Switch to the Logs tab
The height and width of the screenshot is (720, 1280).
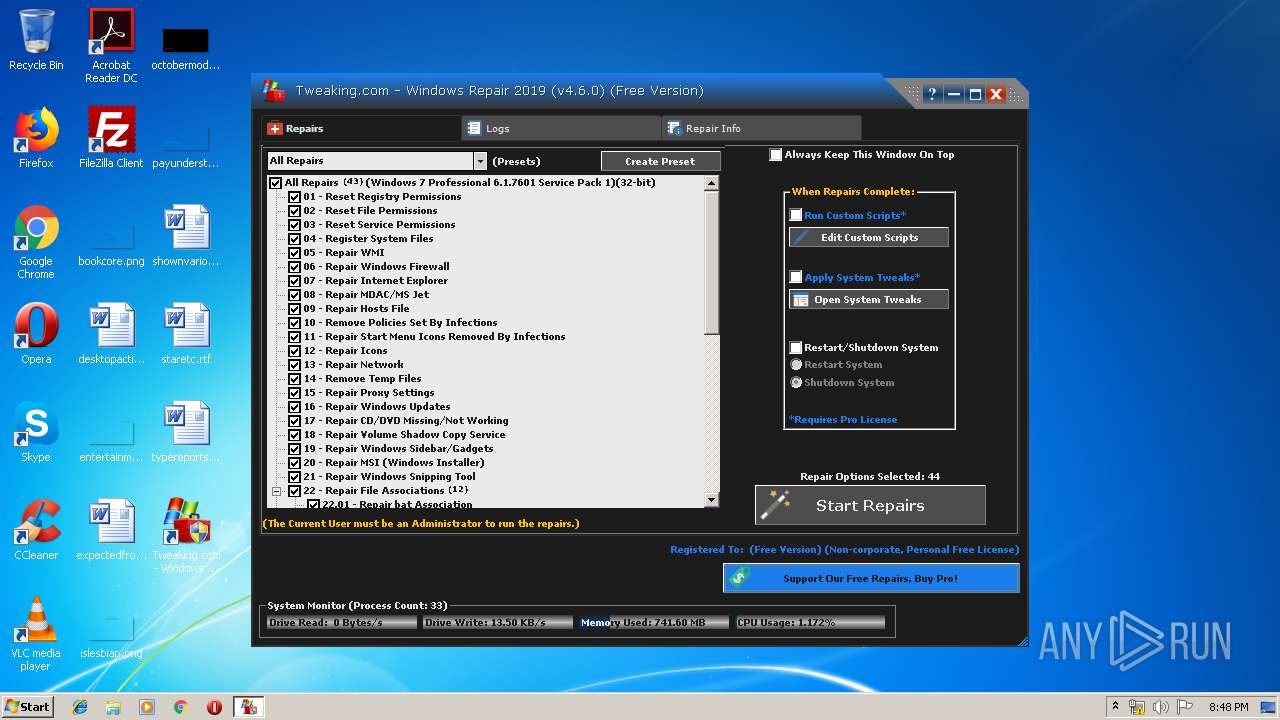click(561, 128)
